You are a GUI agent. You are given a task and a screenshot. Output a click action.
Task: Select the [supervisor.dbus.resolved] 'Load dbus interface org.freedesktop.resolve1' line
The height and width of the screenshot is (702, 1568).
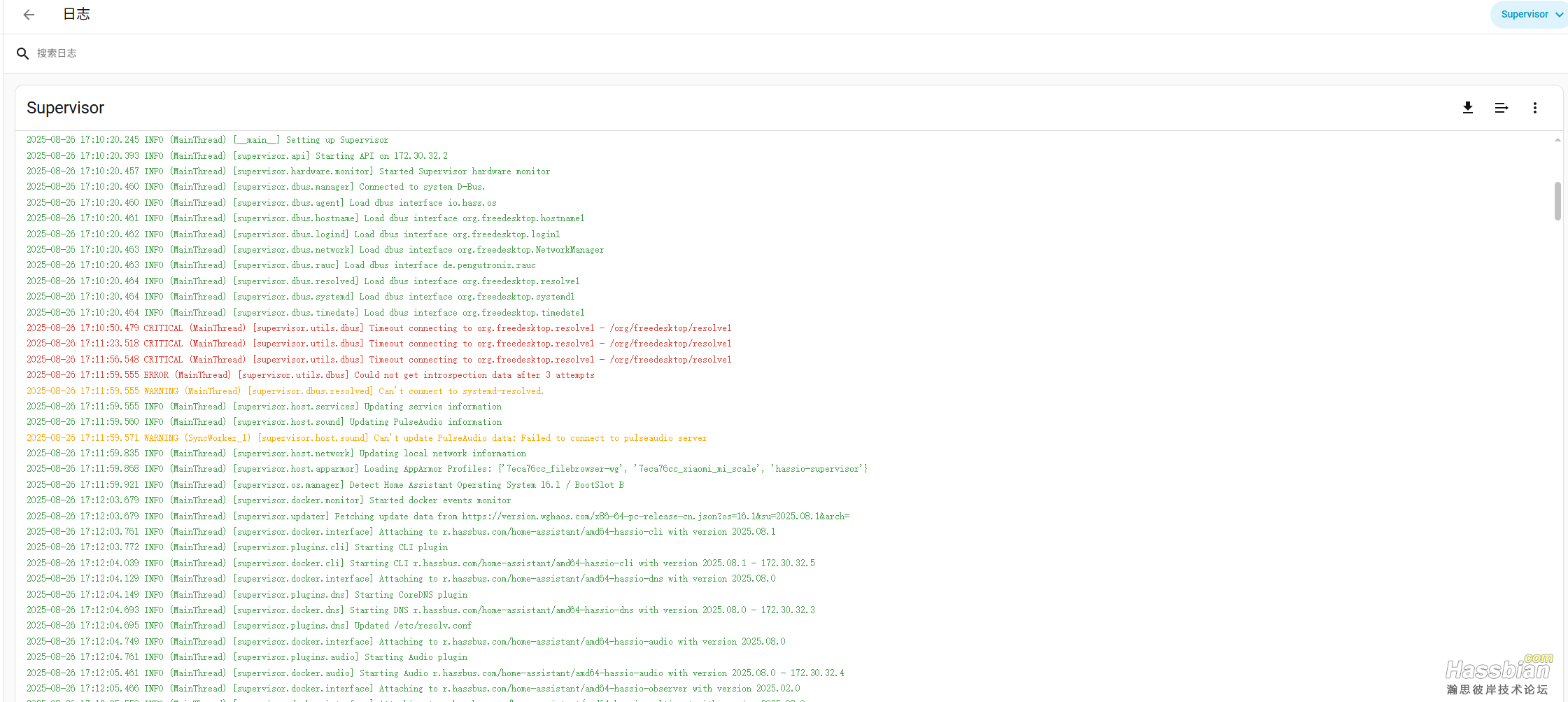(303, 281)
